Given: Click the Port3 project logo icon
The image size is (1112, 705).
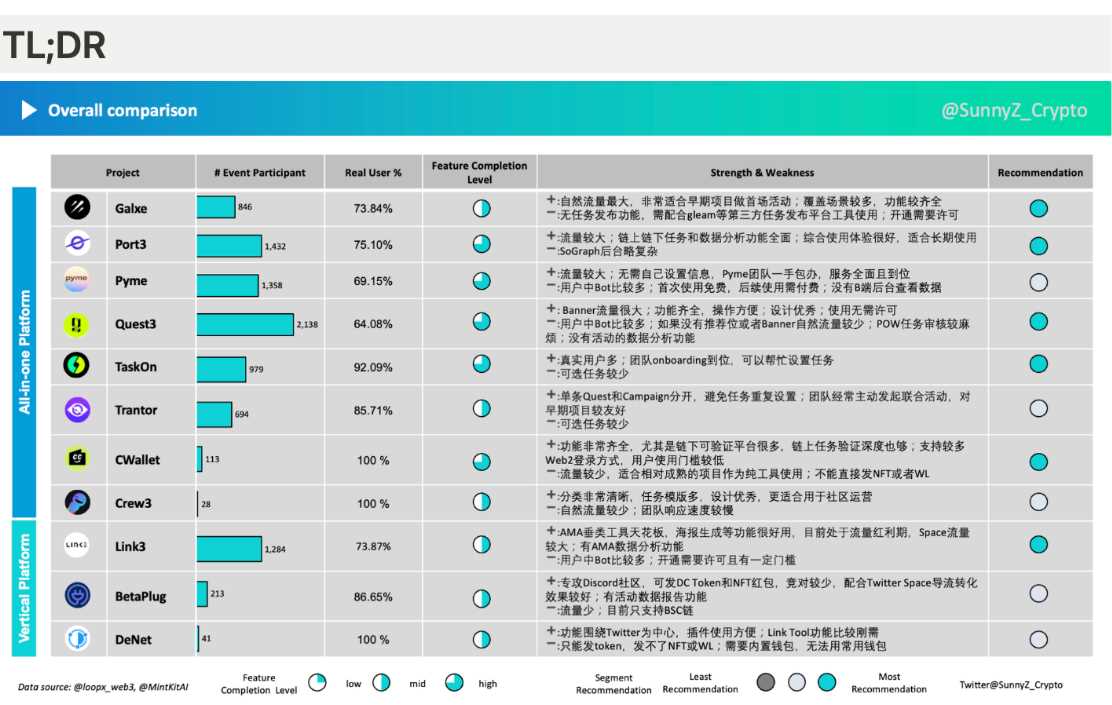Looking at the screenshot, I should pyautogui.click(x=77, y=244).
